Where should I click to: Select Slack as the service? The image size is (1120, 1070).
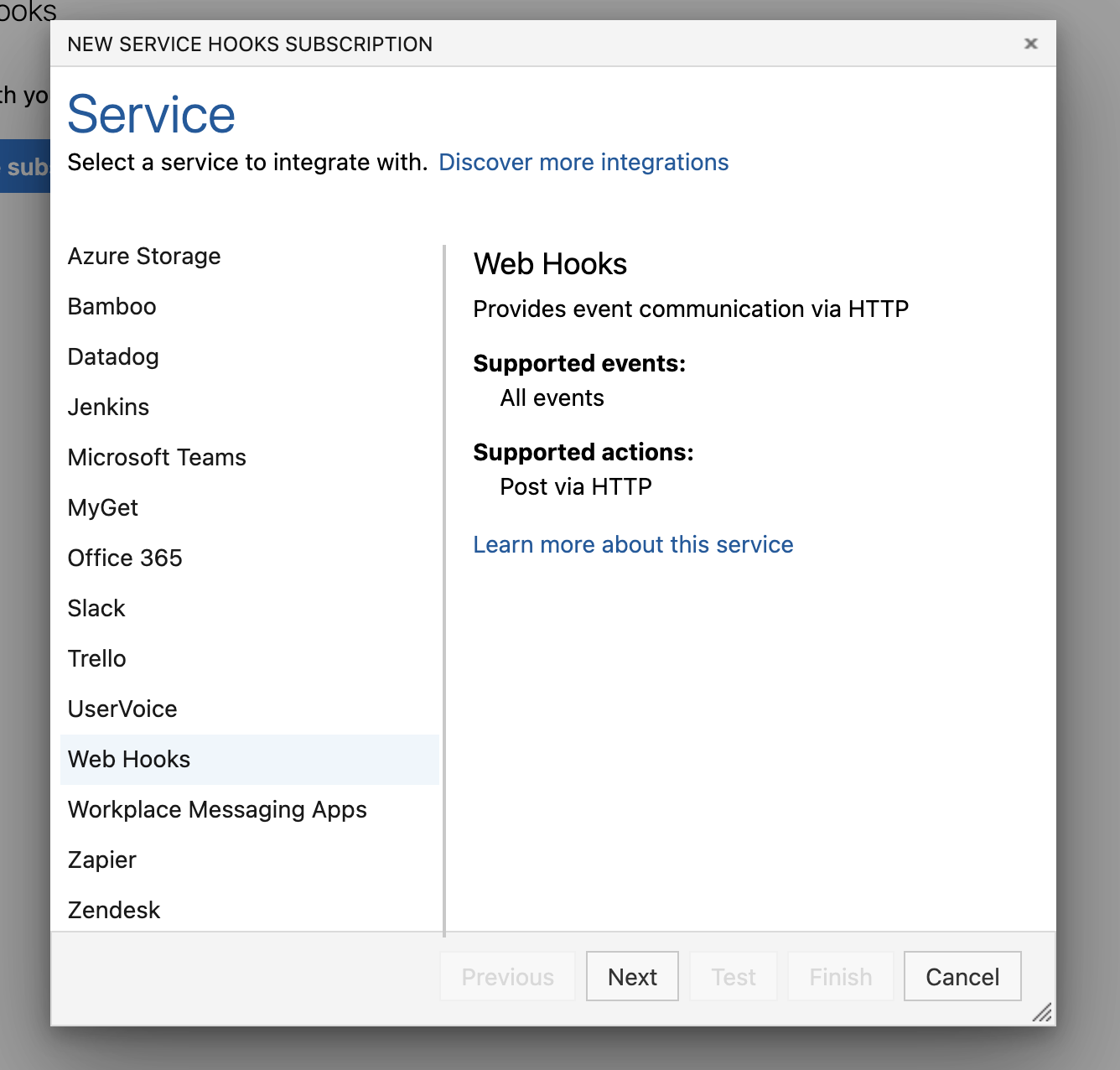click(x=96, y=608)
